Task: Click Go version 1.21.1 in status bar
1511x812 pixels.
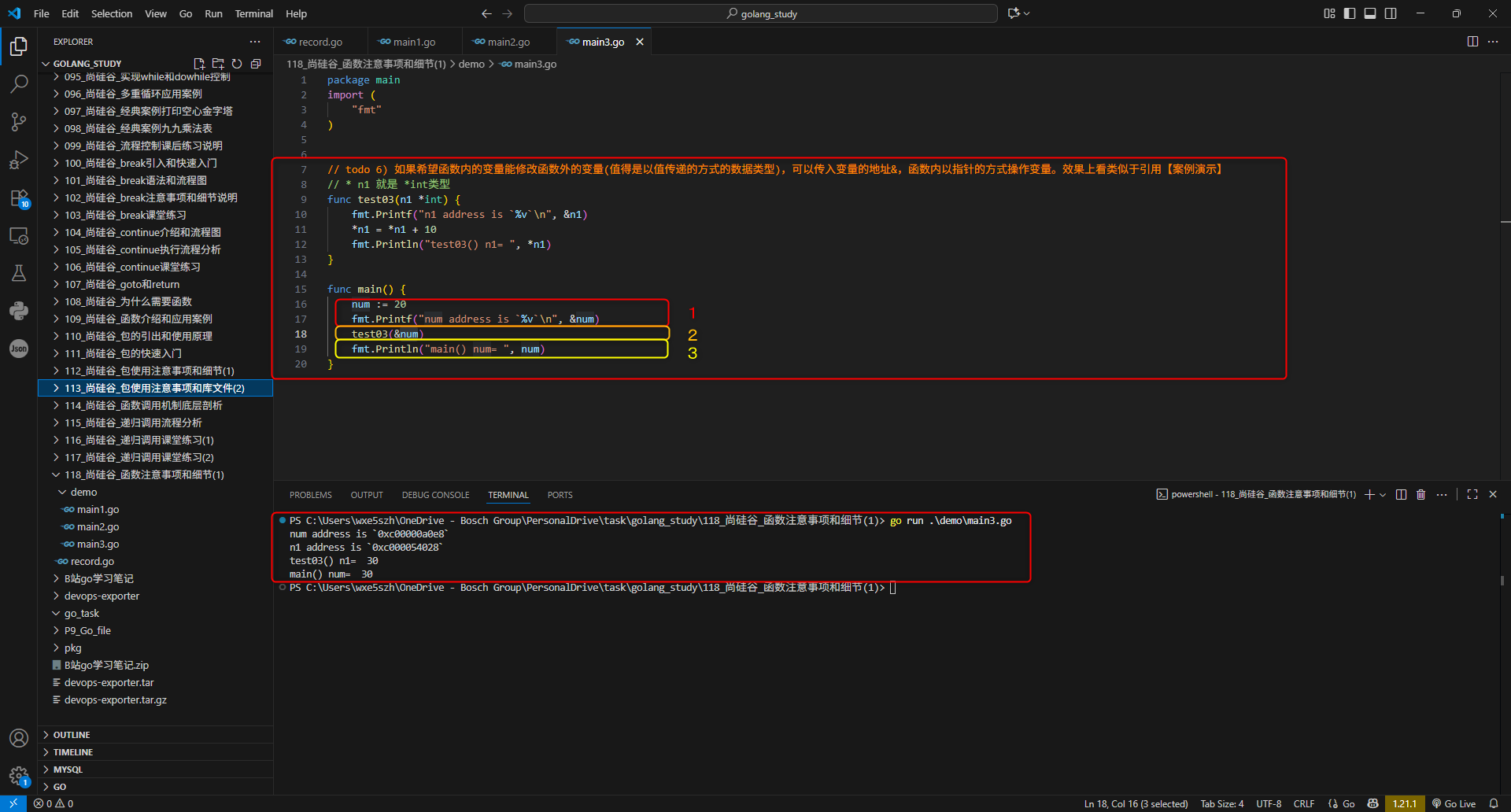Action: (1404, 804)
